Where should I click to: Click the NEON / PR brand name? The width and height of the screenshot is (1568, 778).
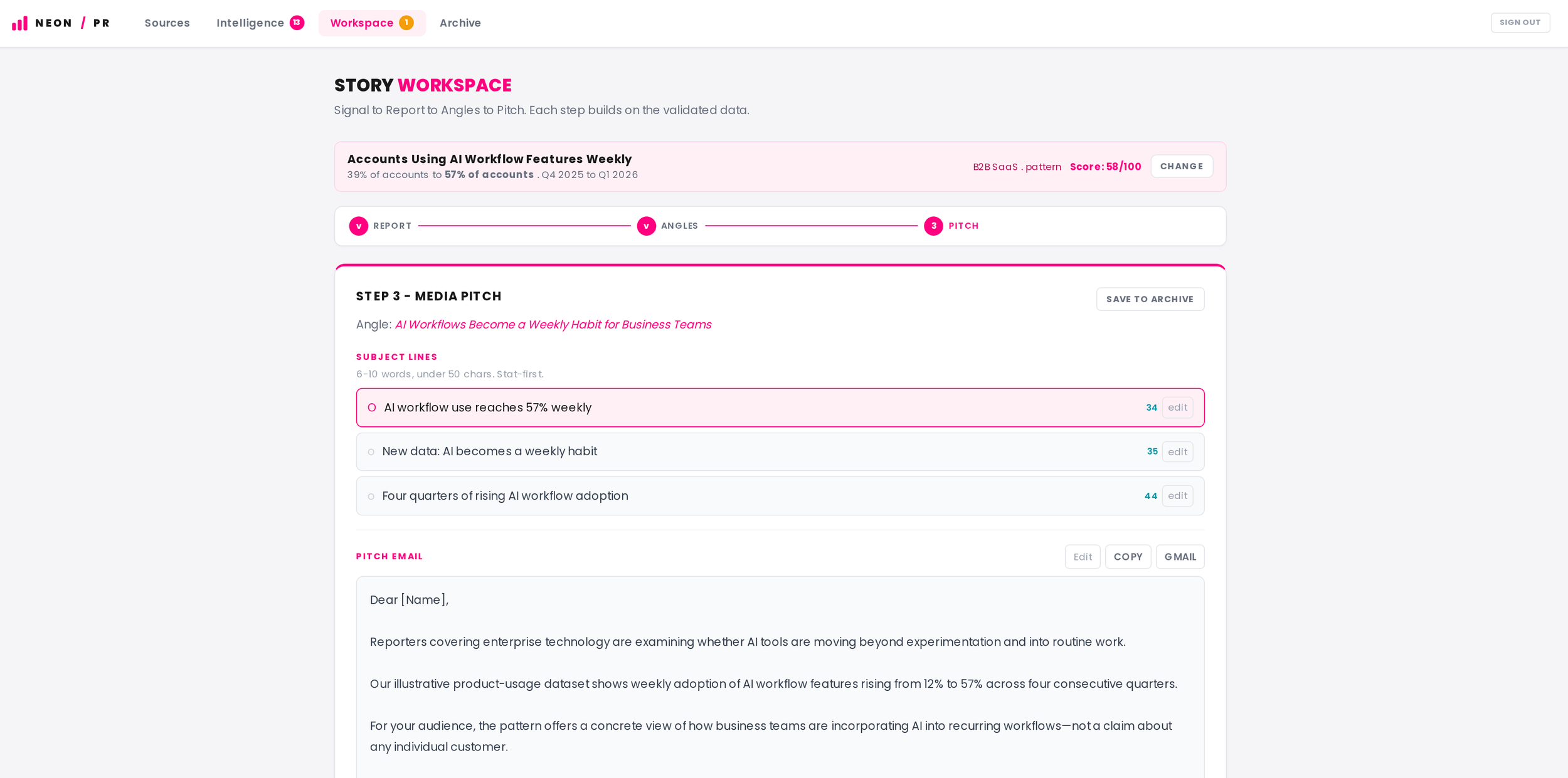pos(73,23)
